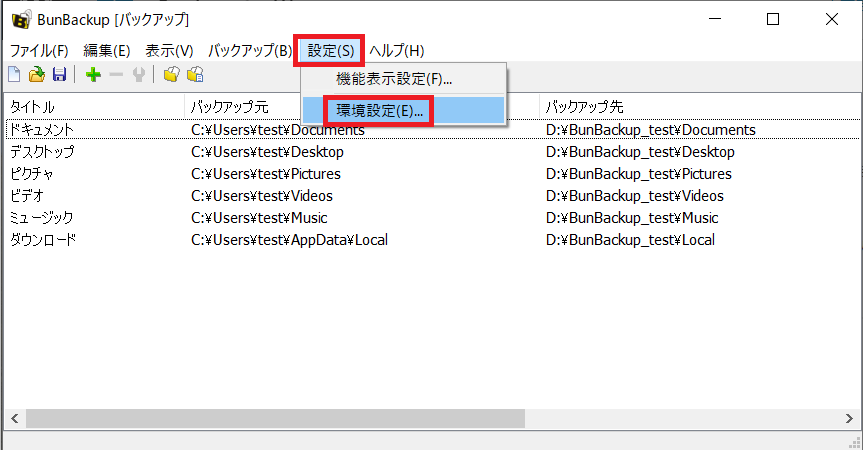Open the 表示(V) menu

pyautogui.click(x=169, y=51)
